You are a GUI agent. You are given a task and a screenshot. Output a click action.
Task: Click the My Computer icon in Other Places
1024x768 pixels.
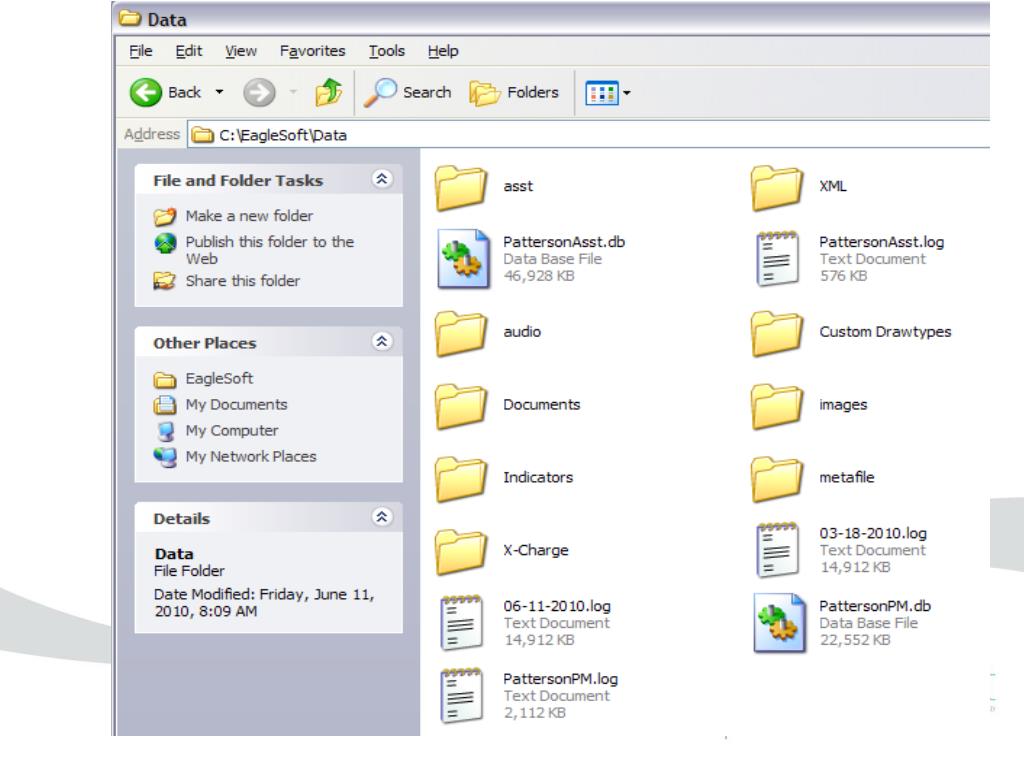click(166, 430)
